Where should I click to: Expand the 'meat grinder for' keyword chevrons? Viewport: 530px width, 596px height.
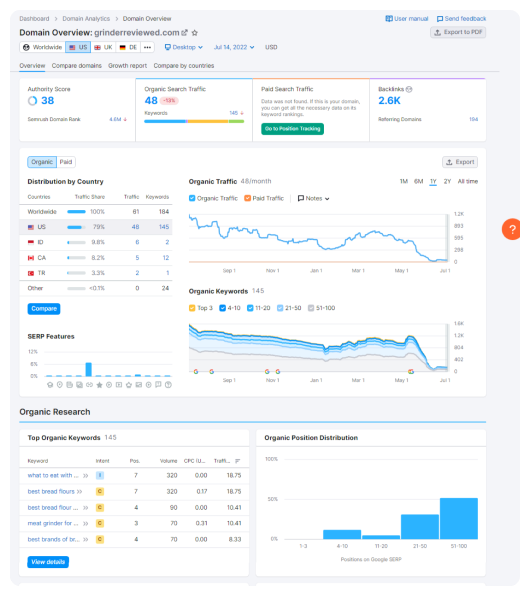86,524
